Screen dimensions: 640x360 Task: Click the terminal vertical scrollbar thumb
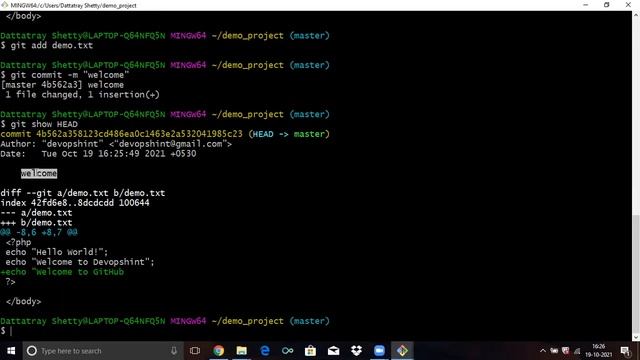636,273
